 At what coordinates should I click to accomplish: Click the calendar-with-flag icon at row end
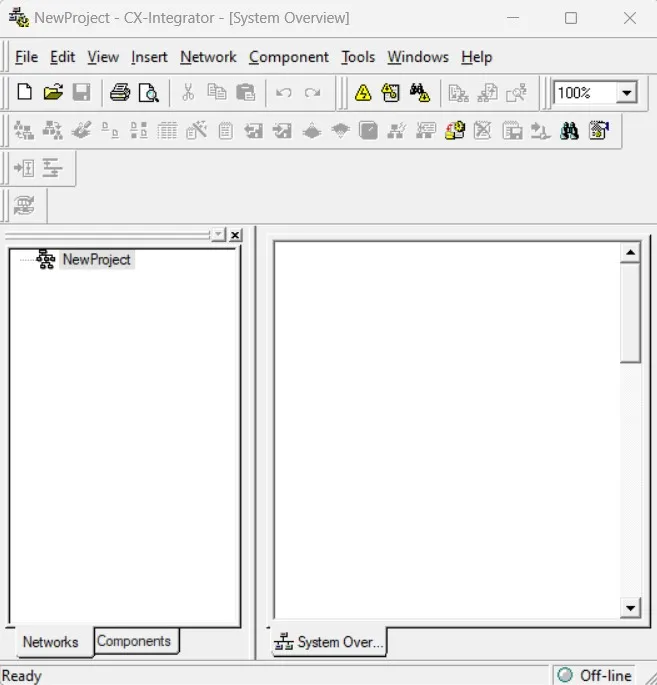(599, 130)
